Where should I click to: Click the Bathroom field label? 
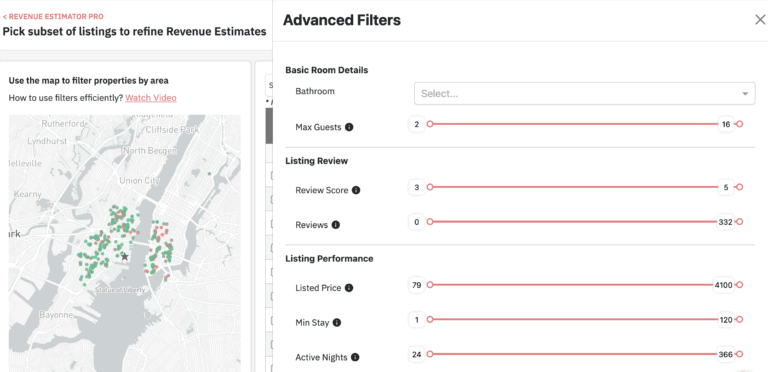click(x=315, y=91)
